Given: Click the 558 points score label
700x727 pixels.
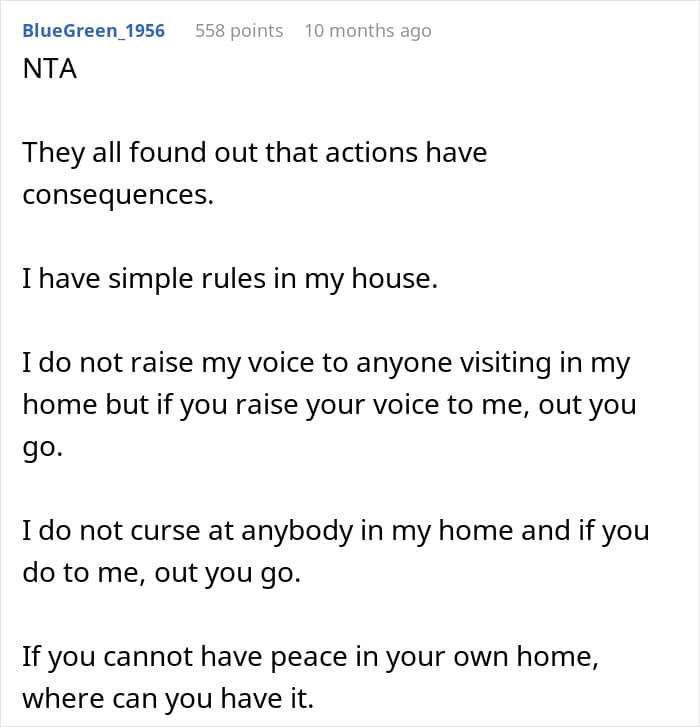Looking at the screenshot, I should pyautogui.click(x=239, y=31).
